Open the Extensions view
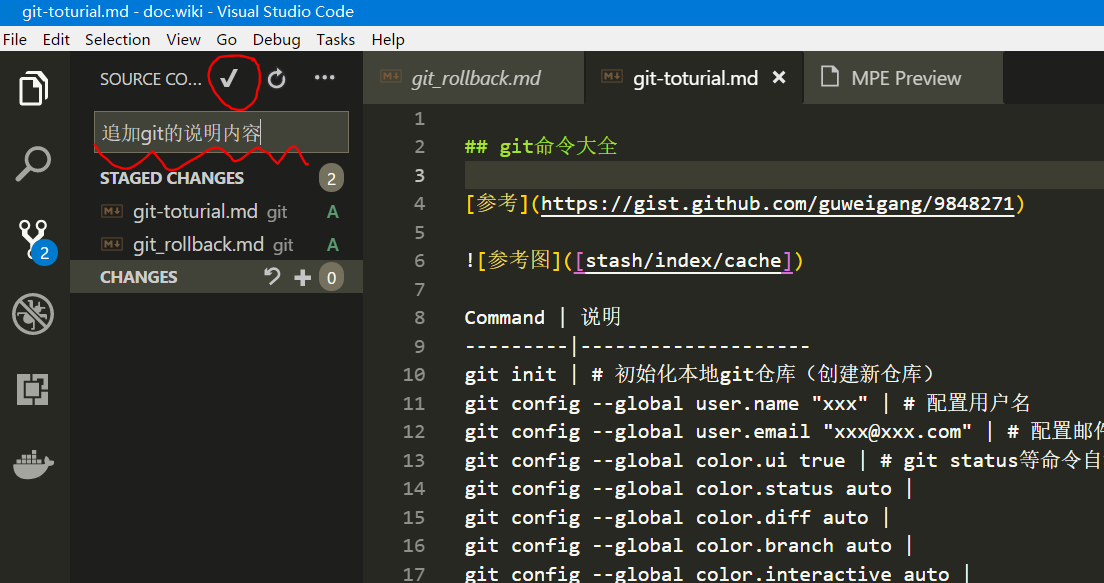Viewport: 1104px width, 583px height. coord(33,387)
